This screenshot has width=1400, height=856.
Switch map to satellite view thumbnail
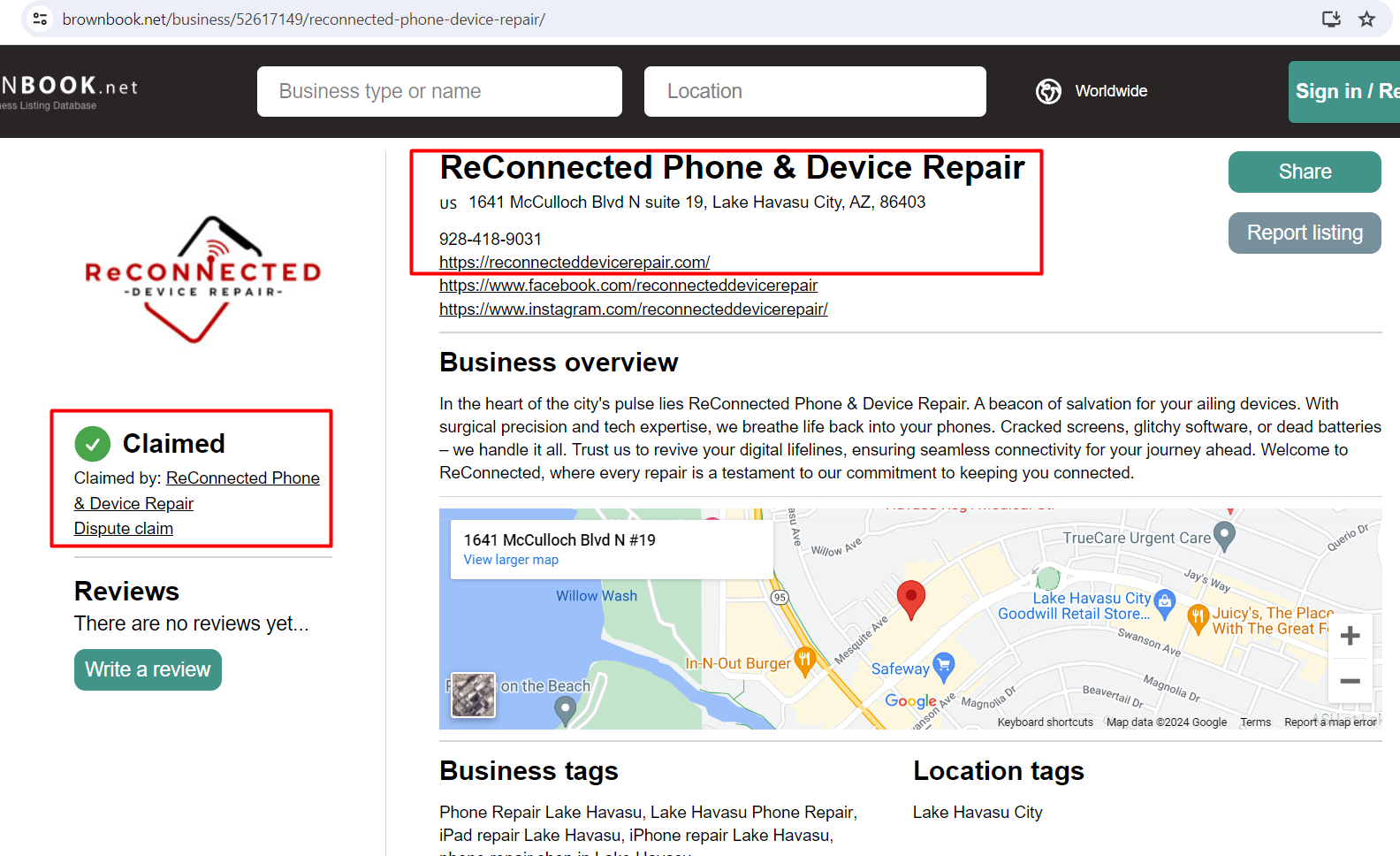coord(473,695)
